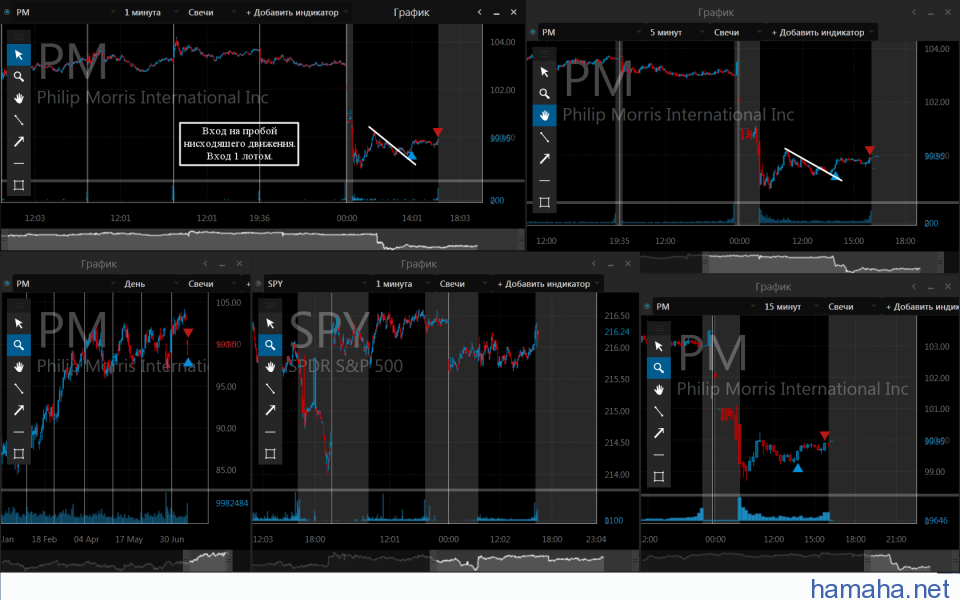960x600 pixels.
Task: Select line drawing tool in PM 1 минута chart
Action: pyautogui.click(x=19, y=120)
